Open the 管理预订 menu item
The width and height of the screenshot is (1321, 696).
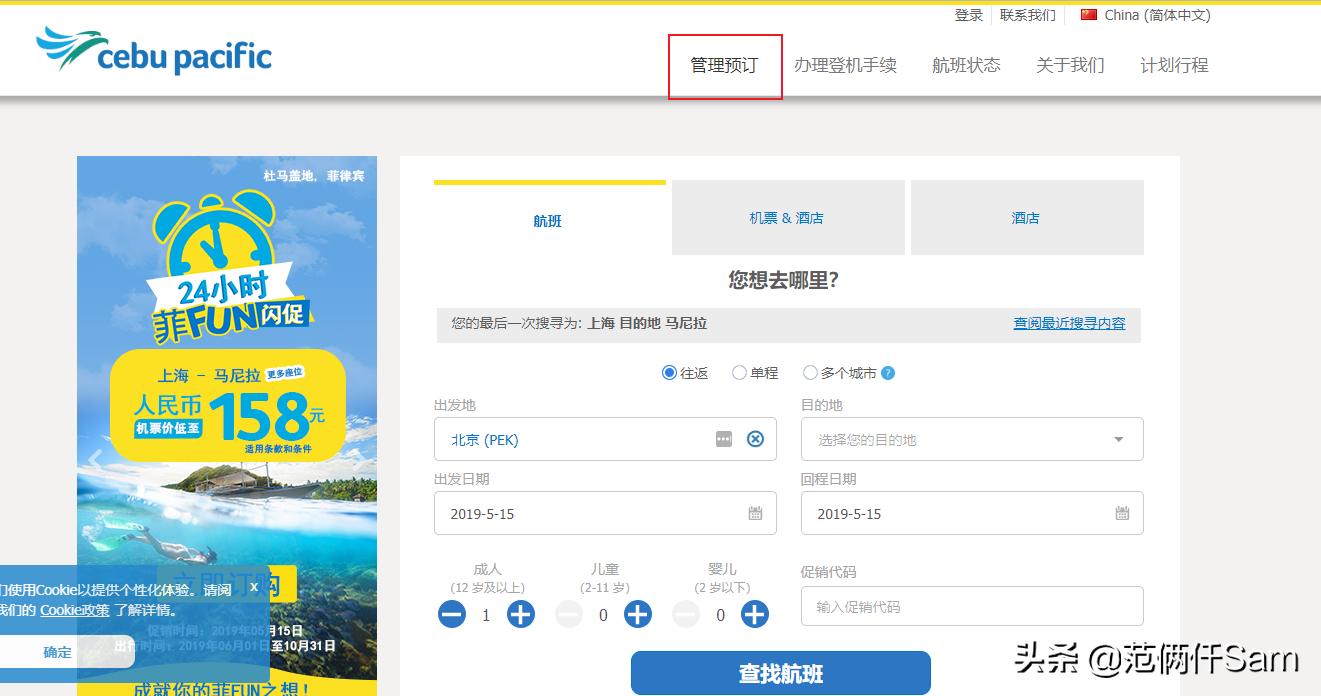tap(724, 64)
